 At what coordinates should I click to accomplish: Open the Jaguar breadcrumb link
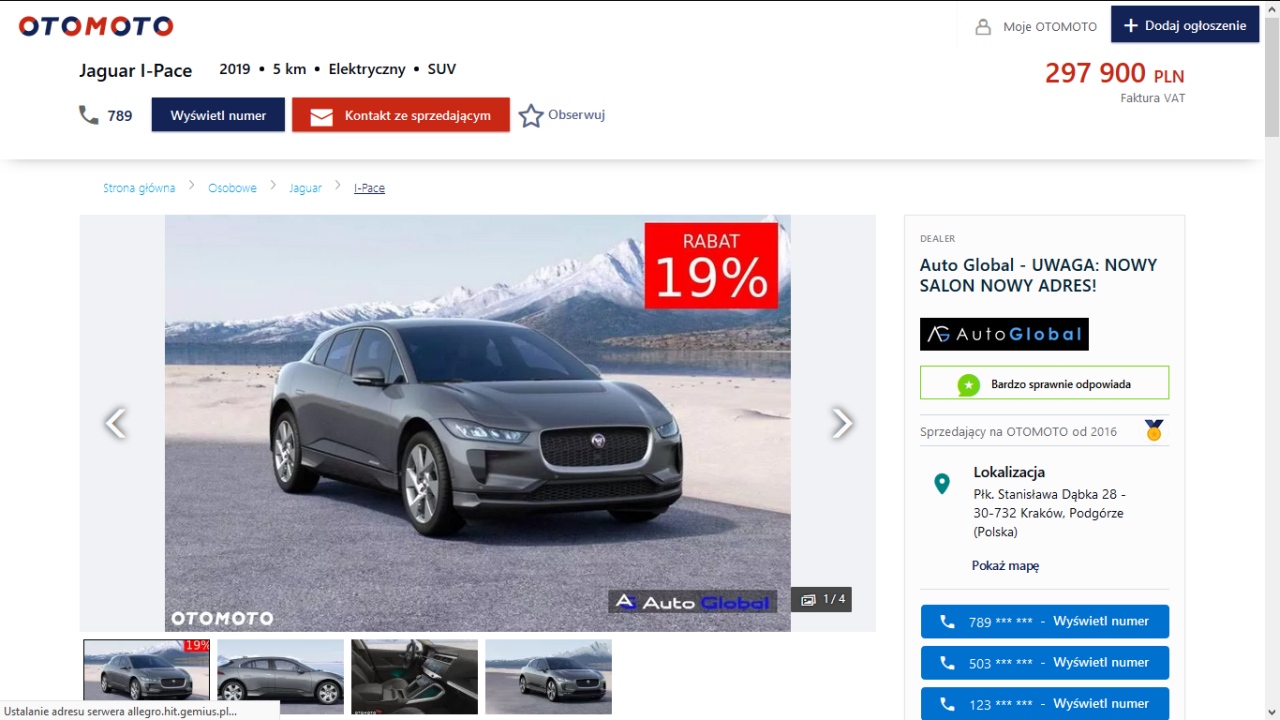305,188
